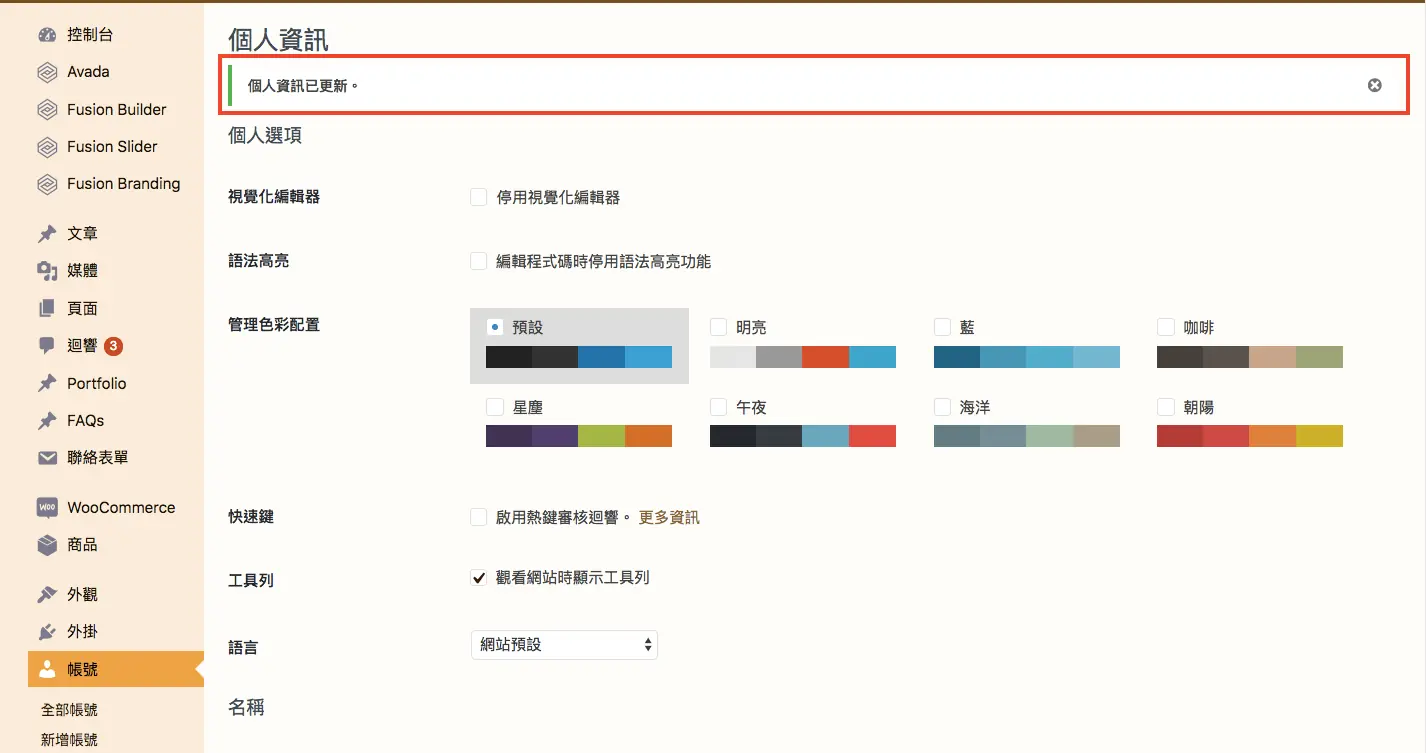This screenshot has width=1426, height=753.
Task: Check 編輯程式碼時停用語法高亮功能 checkbox
Action: (479, 261)
